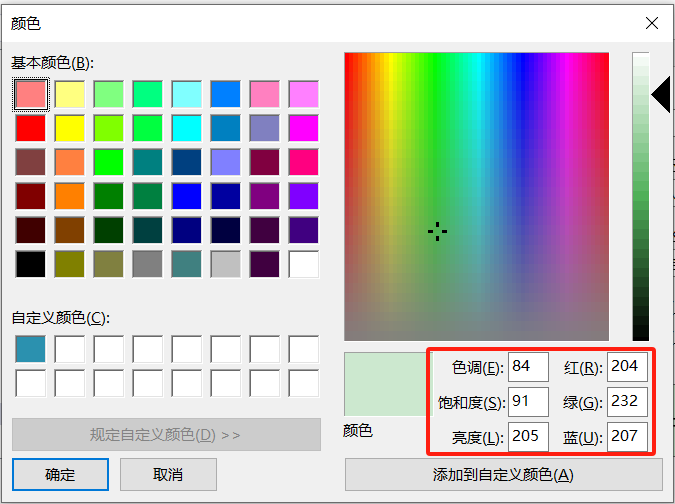Viewport: 675px width, 504px height.
Task: Click the 红 red value field
Action: [x=627, y=367]
